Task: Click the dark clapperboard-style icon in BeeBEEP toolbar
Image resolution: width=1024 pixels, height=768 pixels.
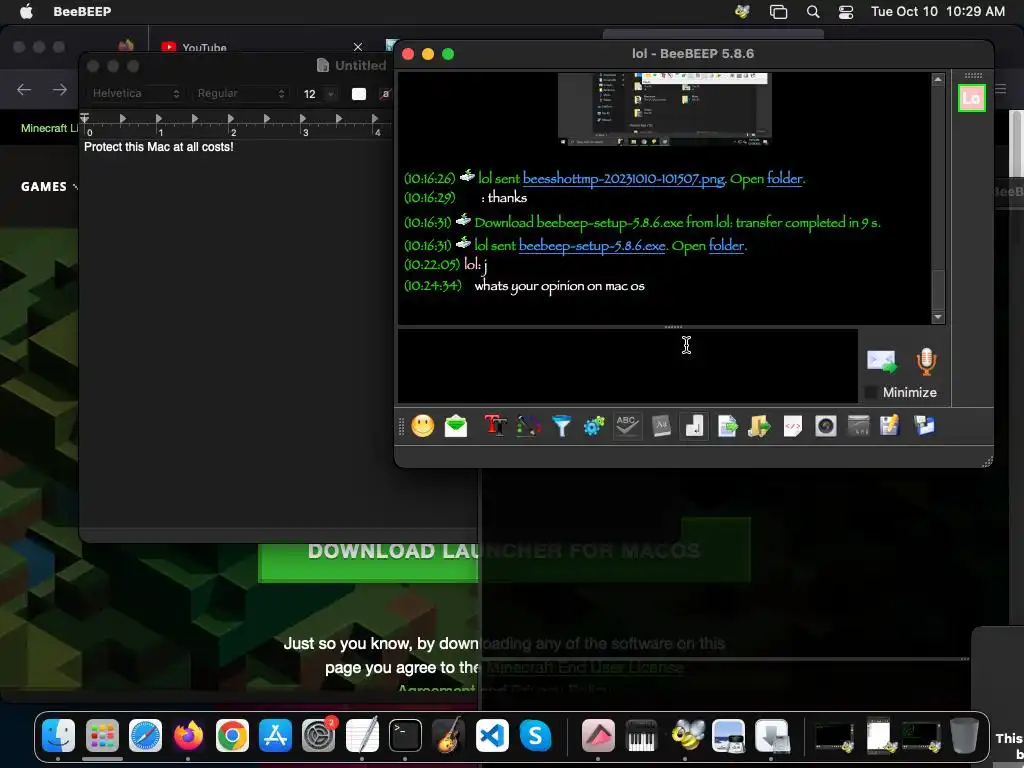Action: point(858,426)
